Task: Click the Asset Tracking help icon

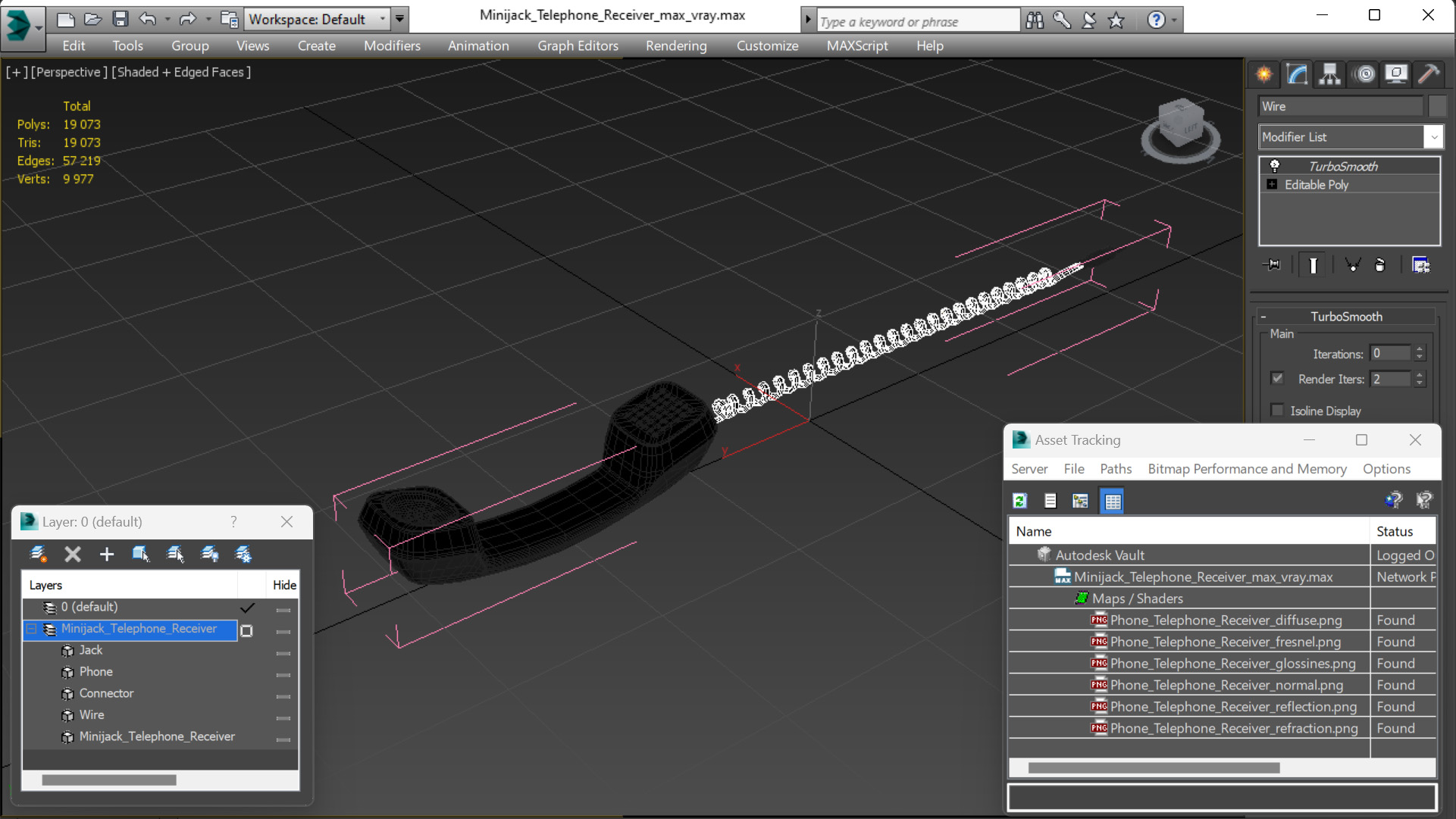Action: tap(1393, 500)
